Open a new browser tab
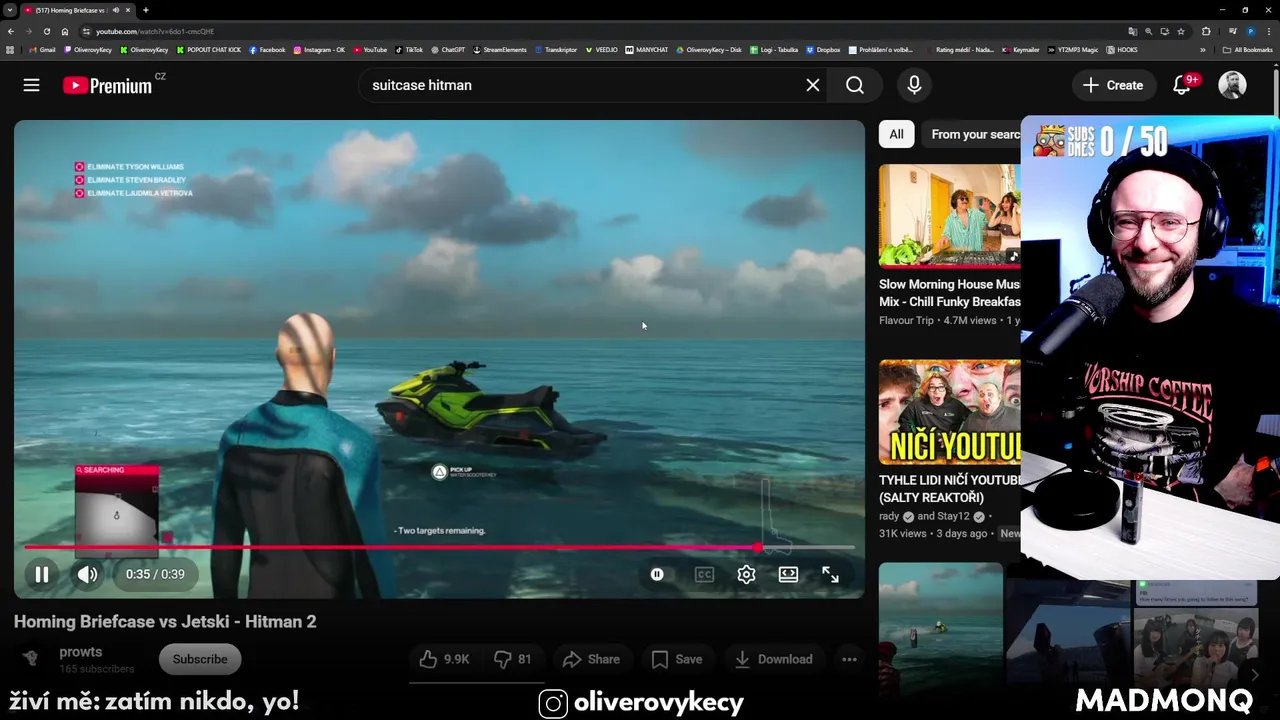This screenshot has height=720, width=1280. coord(146,10)
